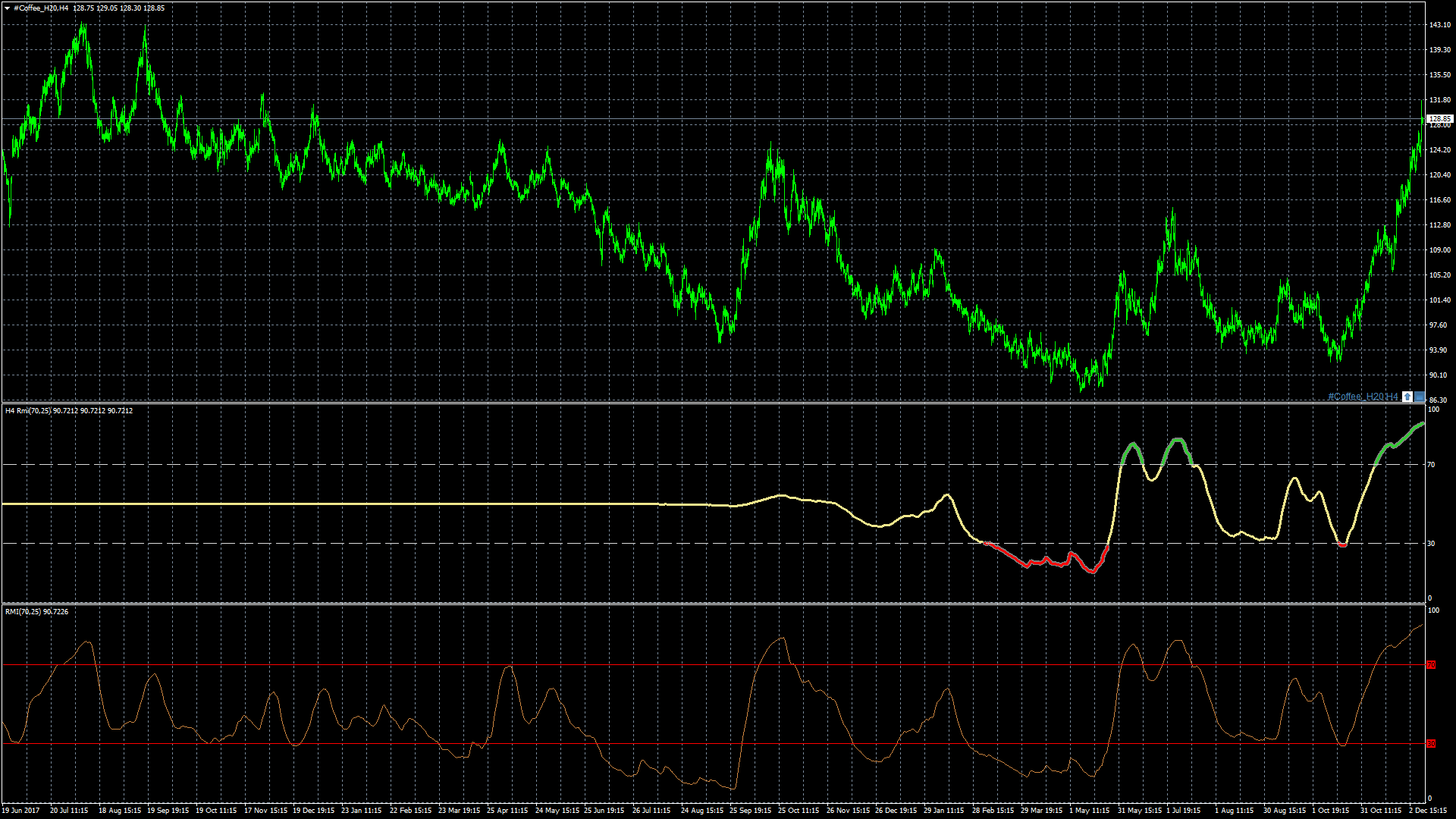The width and height of the screenshot is (1456, 819).
Task: Click the current price tag 128.85 on the scale
Action: pos(1439,118)
